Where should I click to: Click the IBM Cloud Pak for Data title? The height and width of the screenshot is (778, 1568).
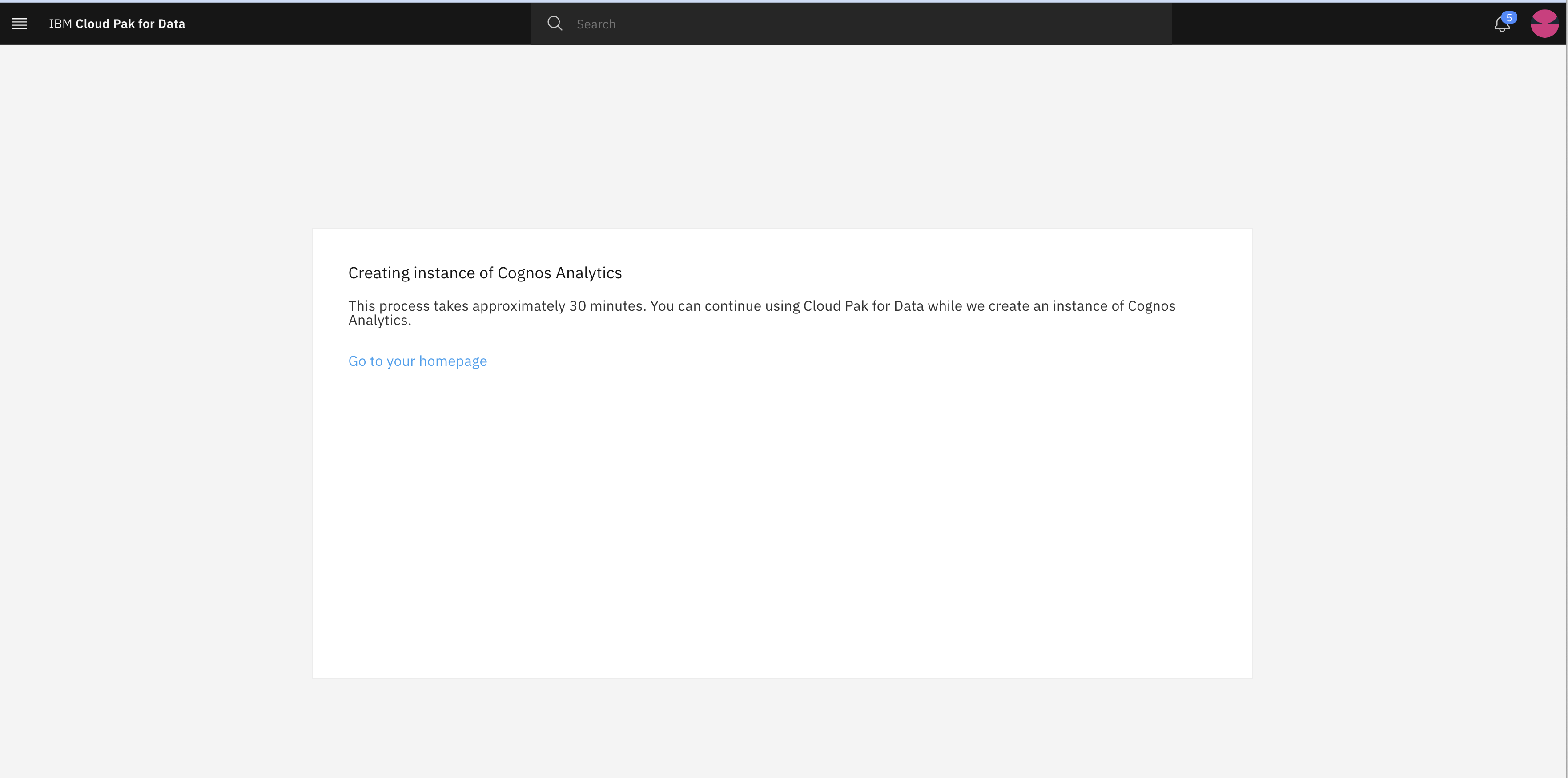[117, 24]
